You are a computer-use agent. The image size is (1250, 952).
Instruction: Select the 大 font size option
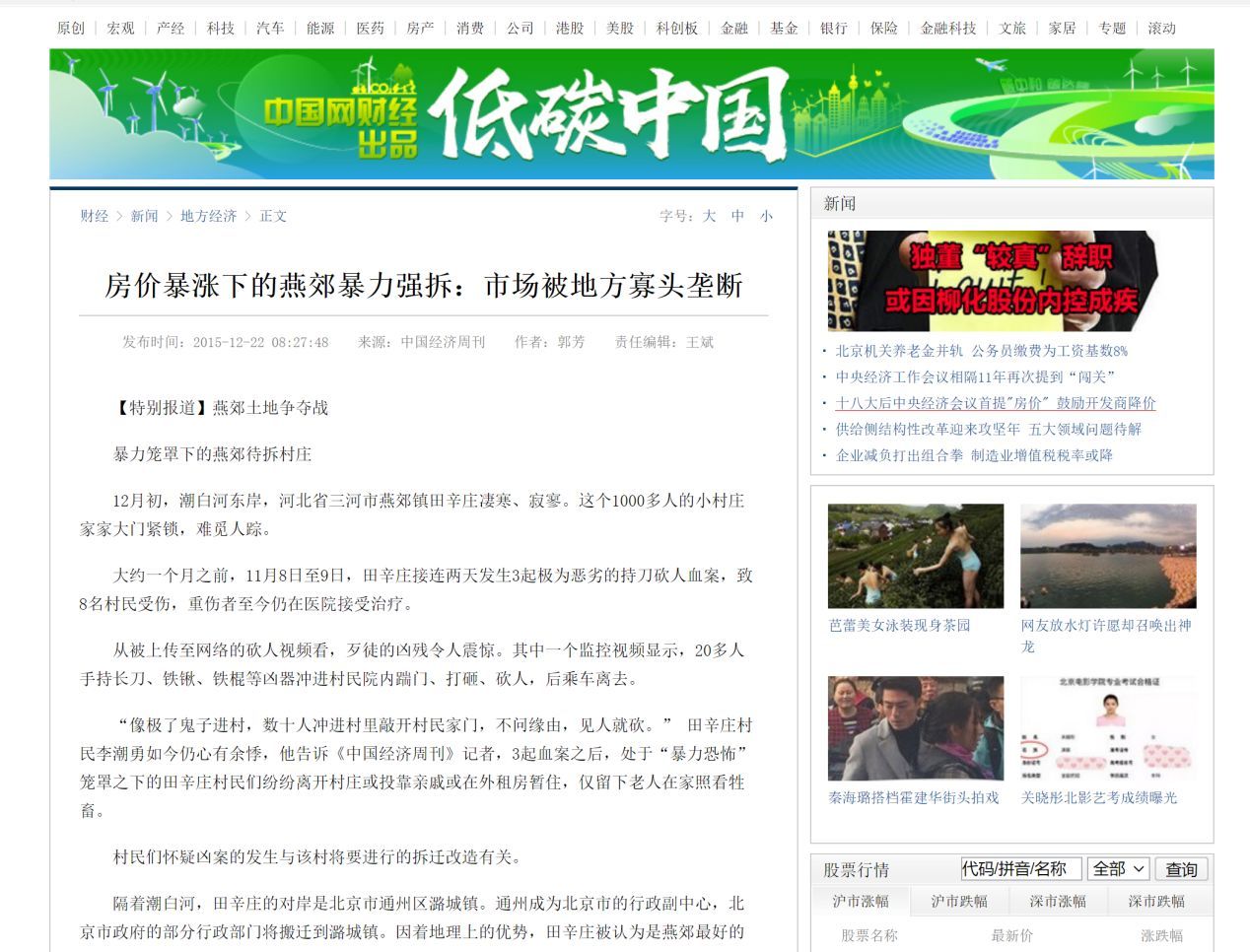(708, 216)
